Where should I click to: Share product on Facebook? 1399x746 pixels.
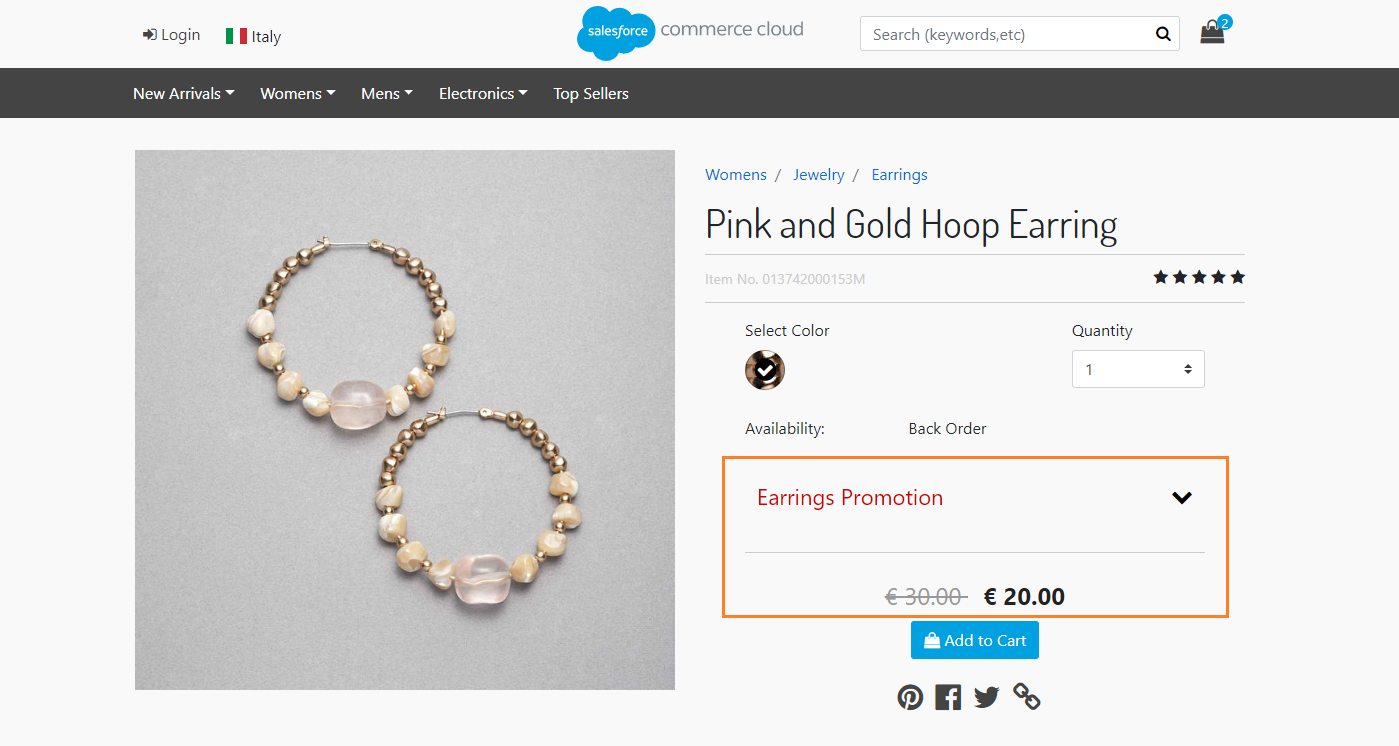click(948, 697)
